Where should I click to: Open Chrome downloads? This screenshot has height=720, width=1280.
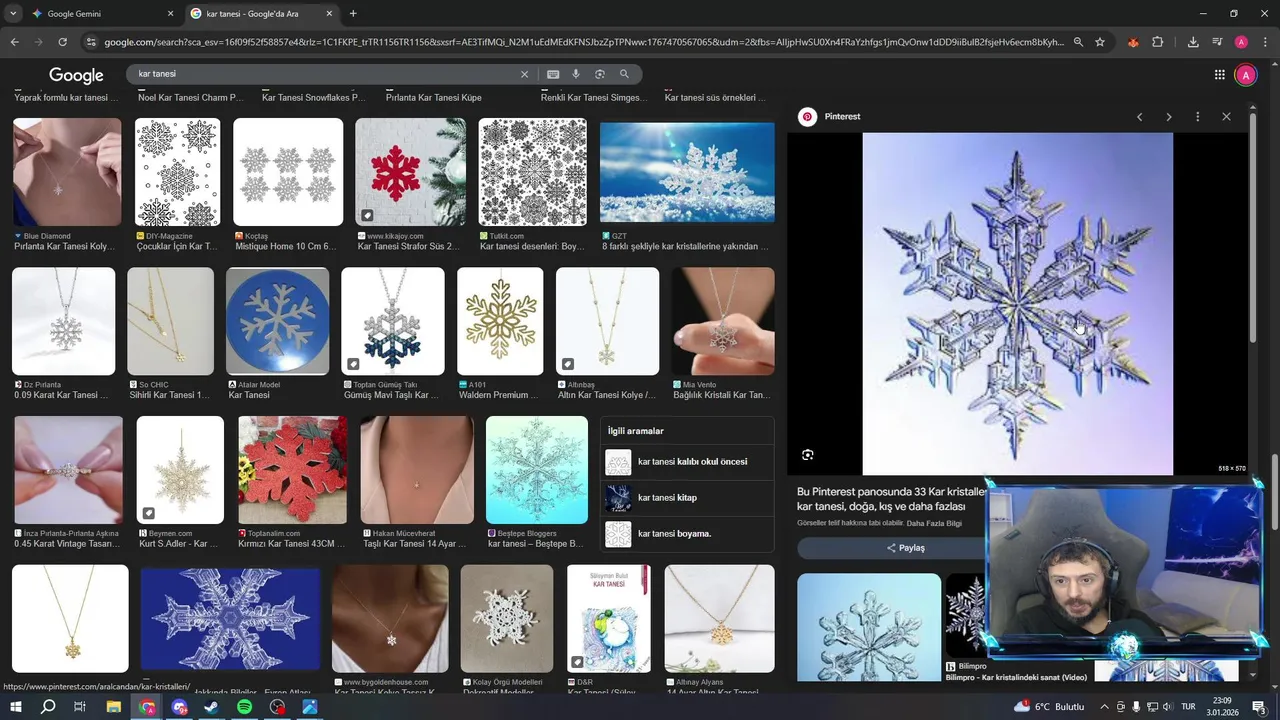1193,42
